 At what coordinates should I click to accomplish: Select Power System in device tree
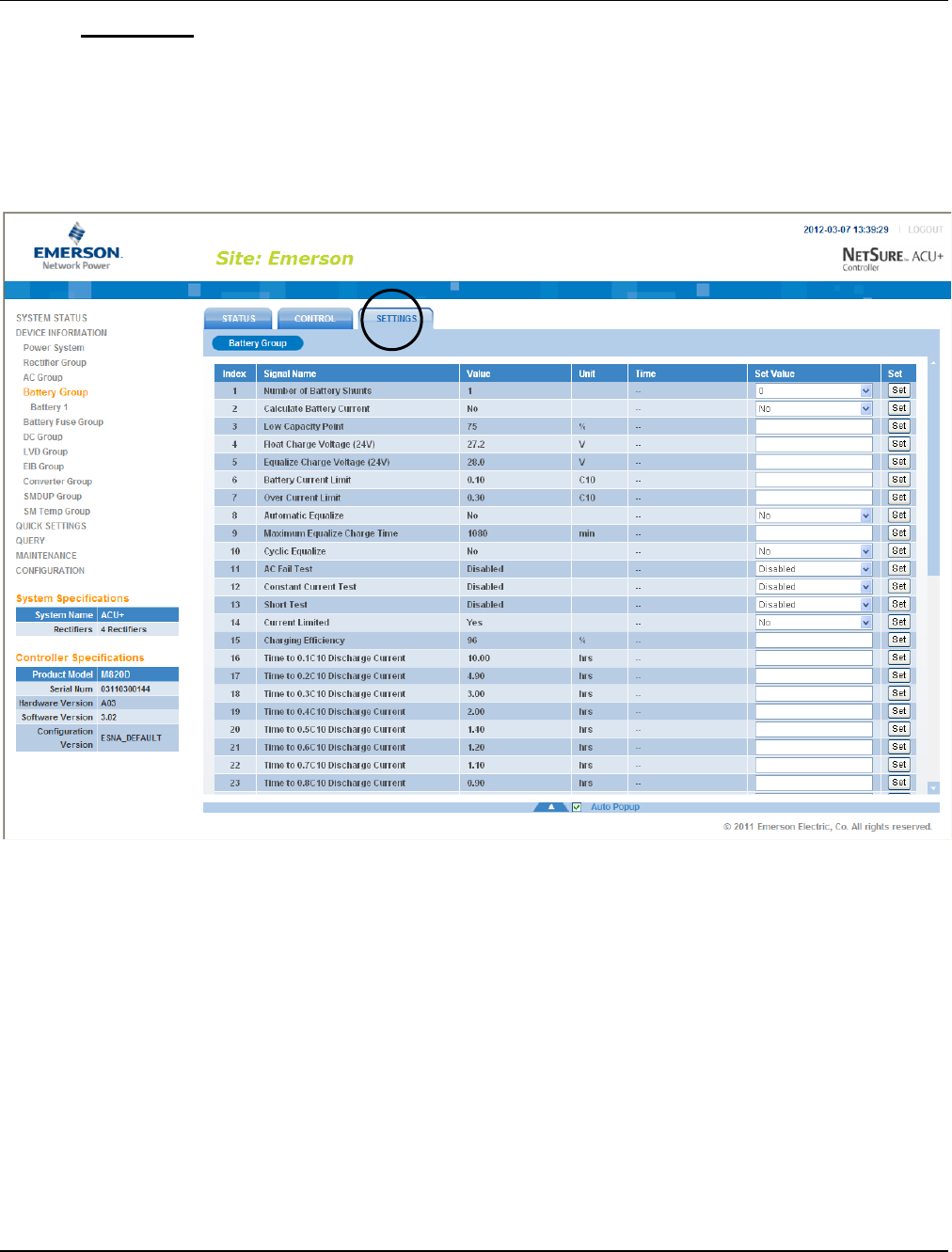click(54, 348)
